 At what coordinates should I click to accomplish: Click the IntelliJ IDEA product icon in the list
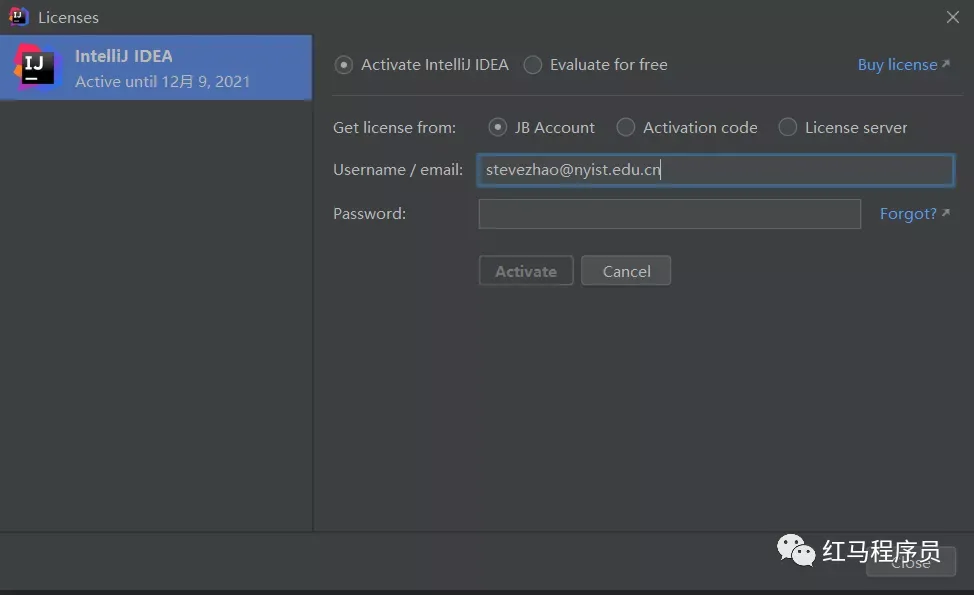point(38,67)
